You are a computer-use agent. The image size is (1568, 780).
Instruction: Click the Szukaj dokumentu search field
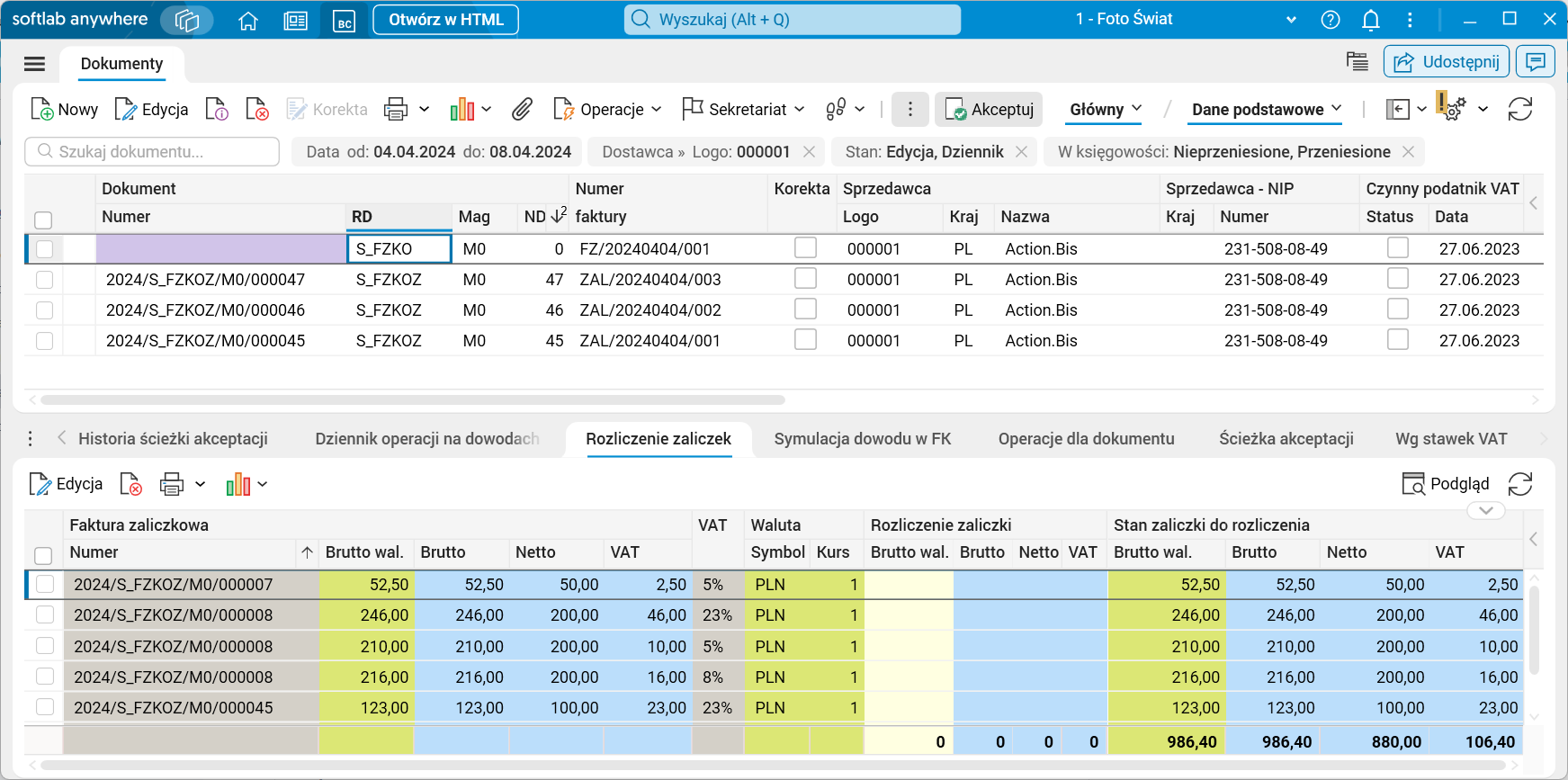(x=153, y=152)
